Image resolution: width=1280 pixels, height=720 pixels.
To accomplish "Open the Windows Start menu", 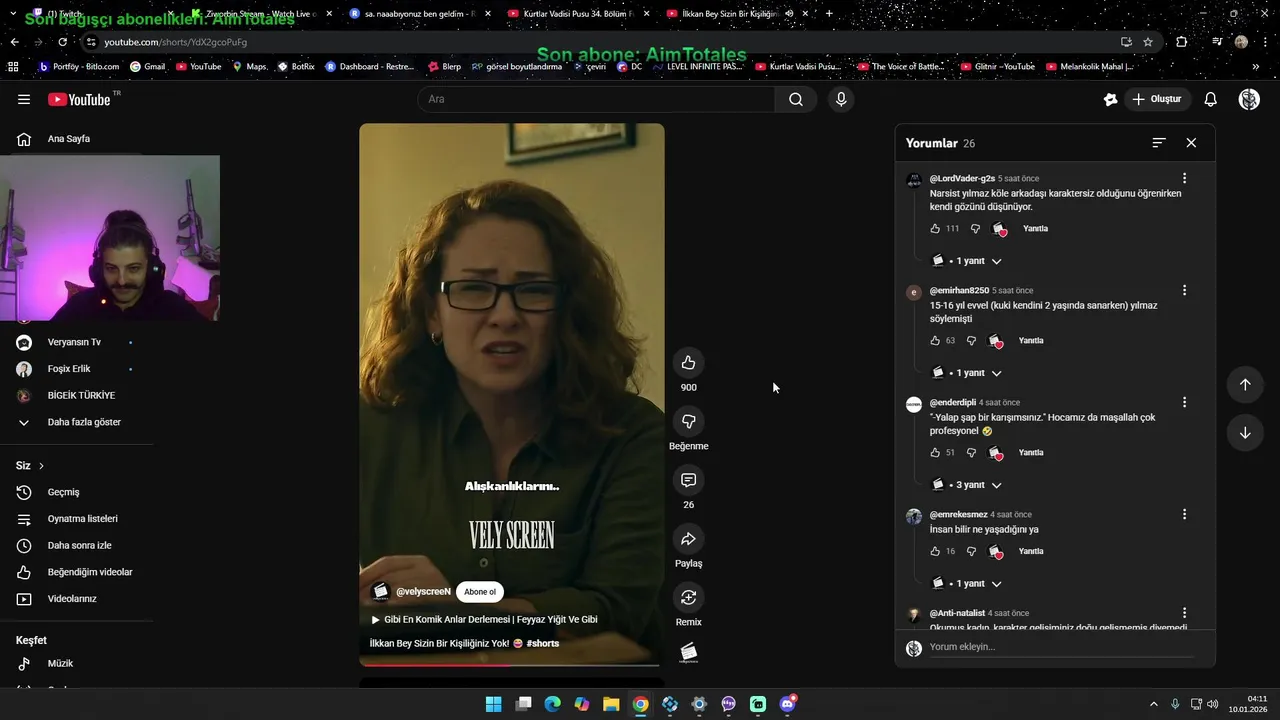I will click(x=494, y=704).
